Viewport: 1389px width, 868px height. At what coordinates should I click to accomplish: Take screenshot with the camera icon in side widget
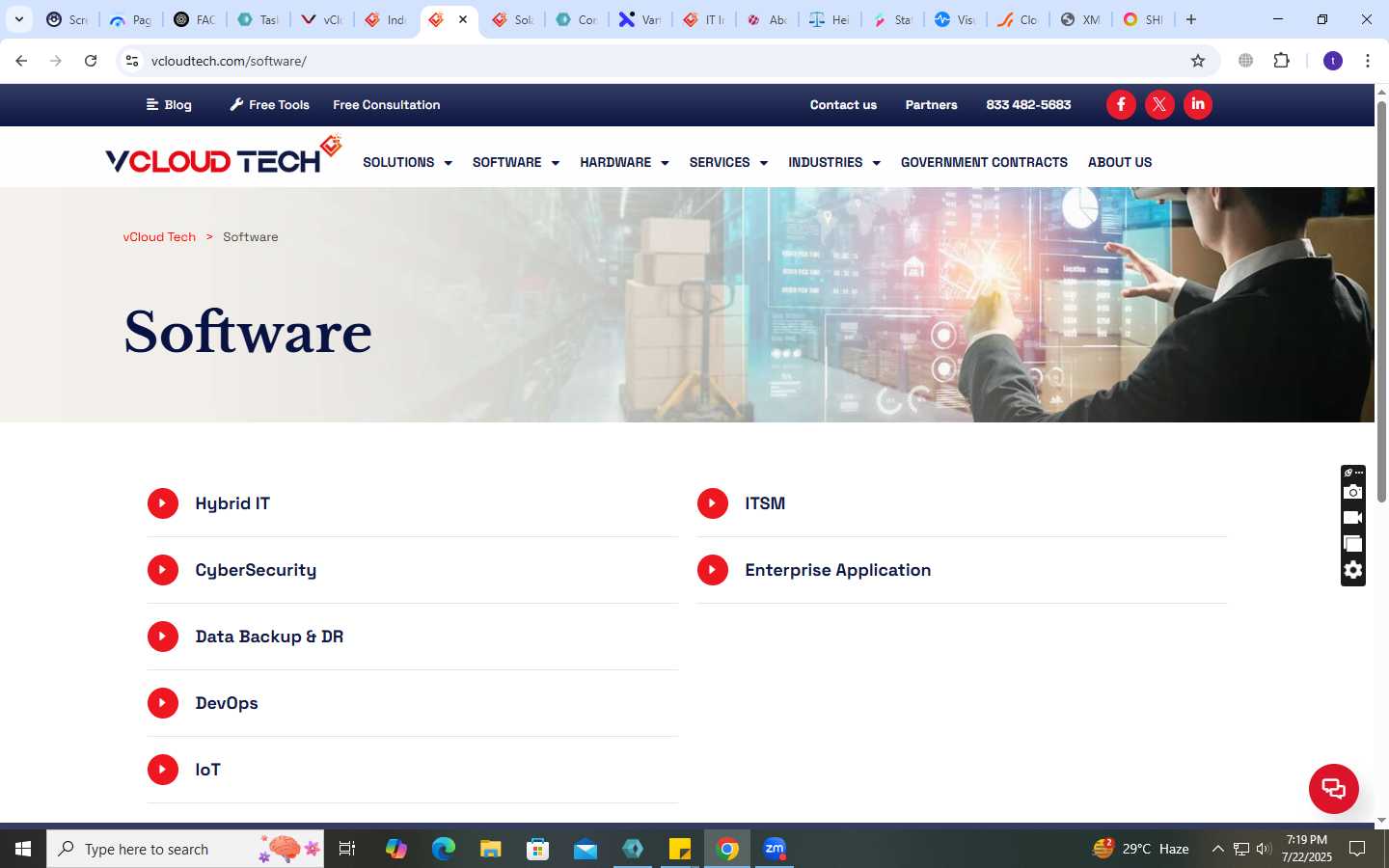click(1353, 492)
